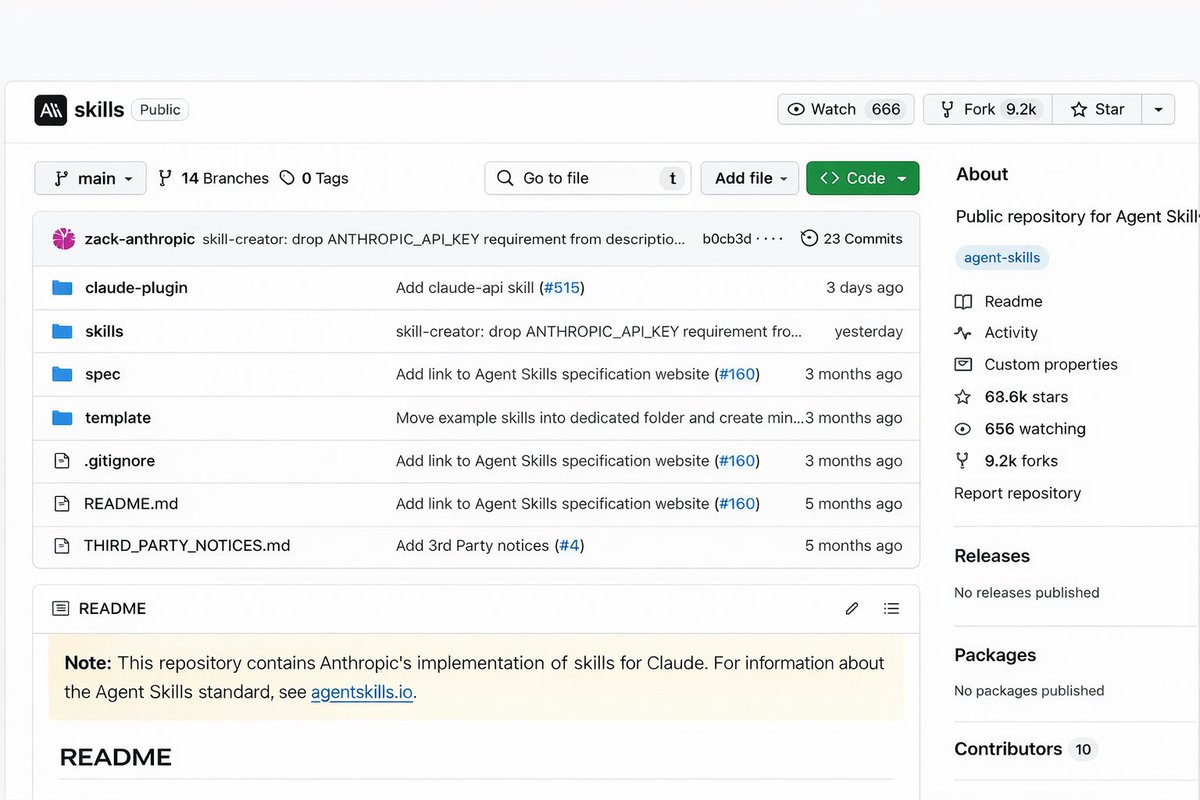
Task: Open the 23 Commits history
Action: [x=851, y=239]
